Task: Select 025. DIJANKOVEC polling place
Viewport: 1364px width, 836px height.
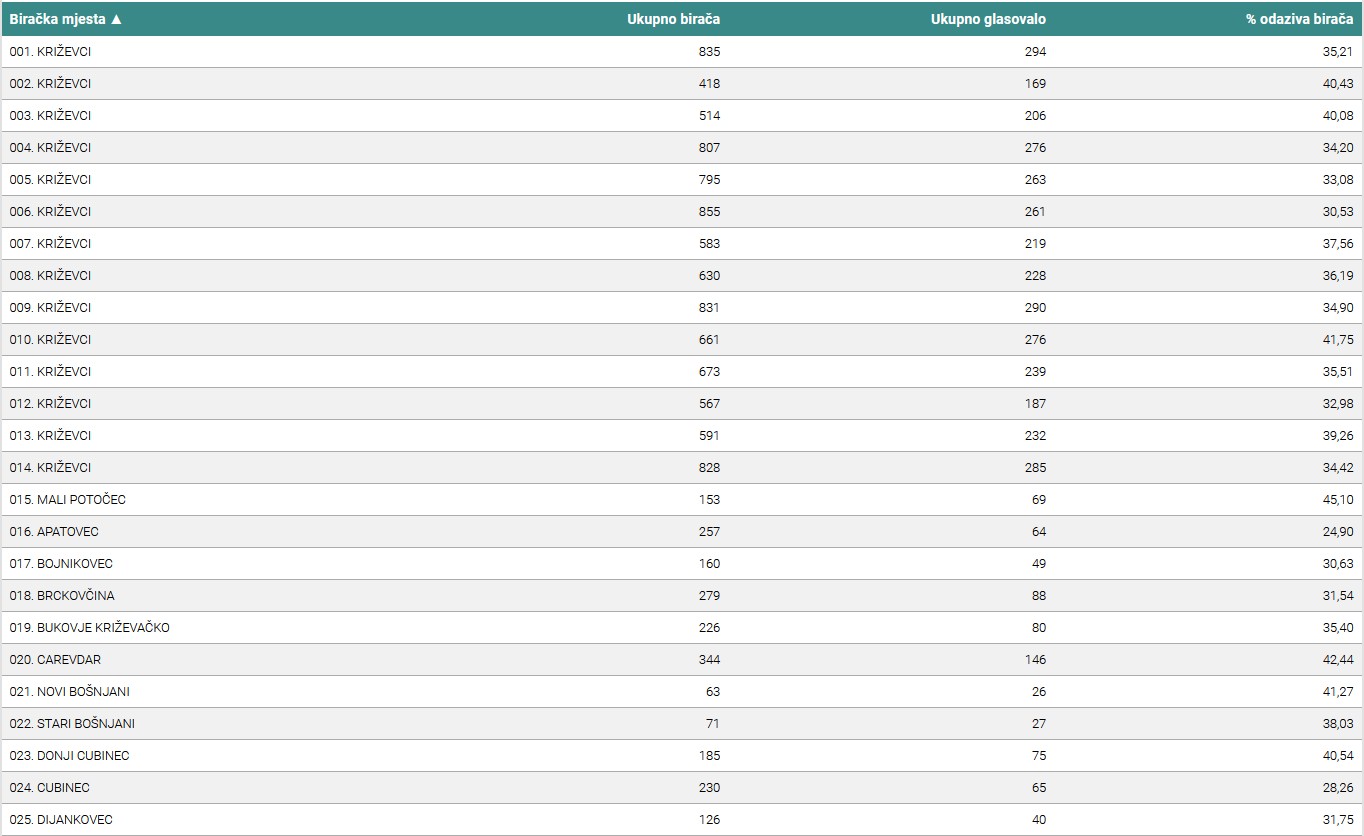Action: click(x=61, y=819)
